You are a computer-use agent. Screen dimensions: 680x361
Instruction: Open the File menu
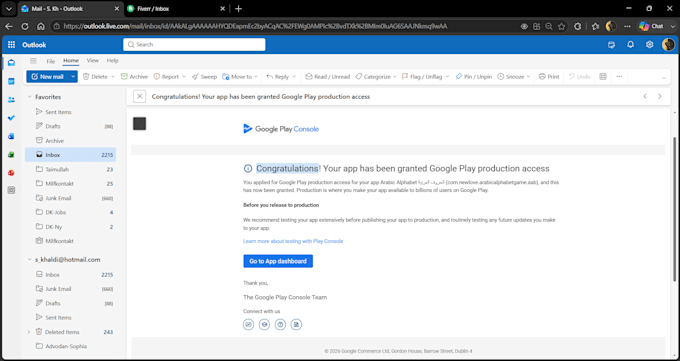click(x=51, y=61)
